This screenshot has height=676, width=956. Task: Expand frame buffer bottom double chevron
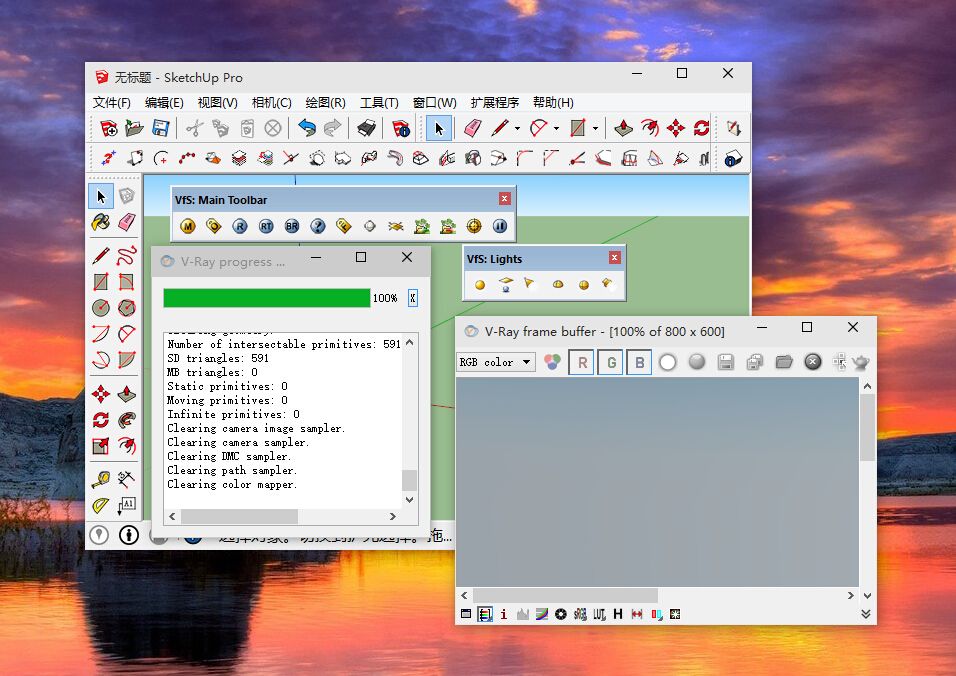(866, 614)
